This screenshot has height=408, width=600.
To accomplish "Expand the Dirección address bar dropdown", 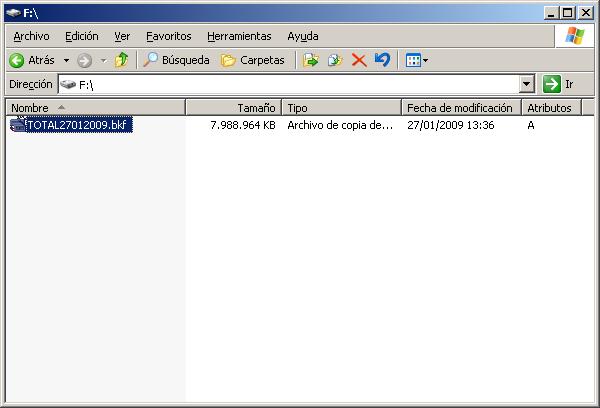I will tap(527, 85).
